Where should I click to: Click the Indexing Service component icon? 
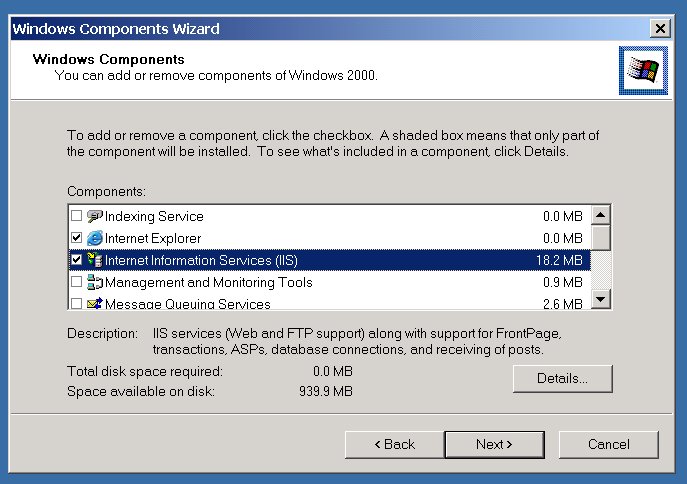pyautogui.click(x=95, y=216)
